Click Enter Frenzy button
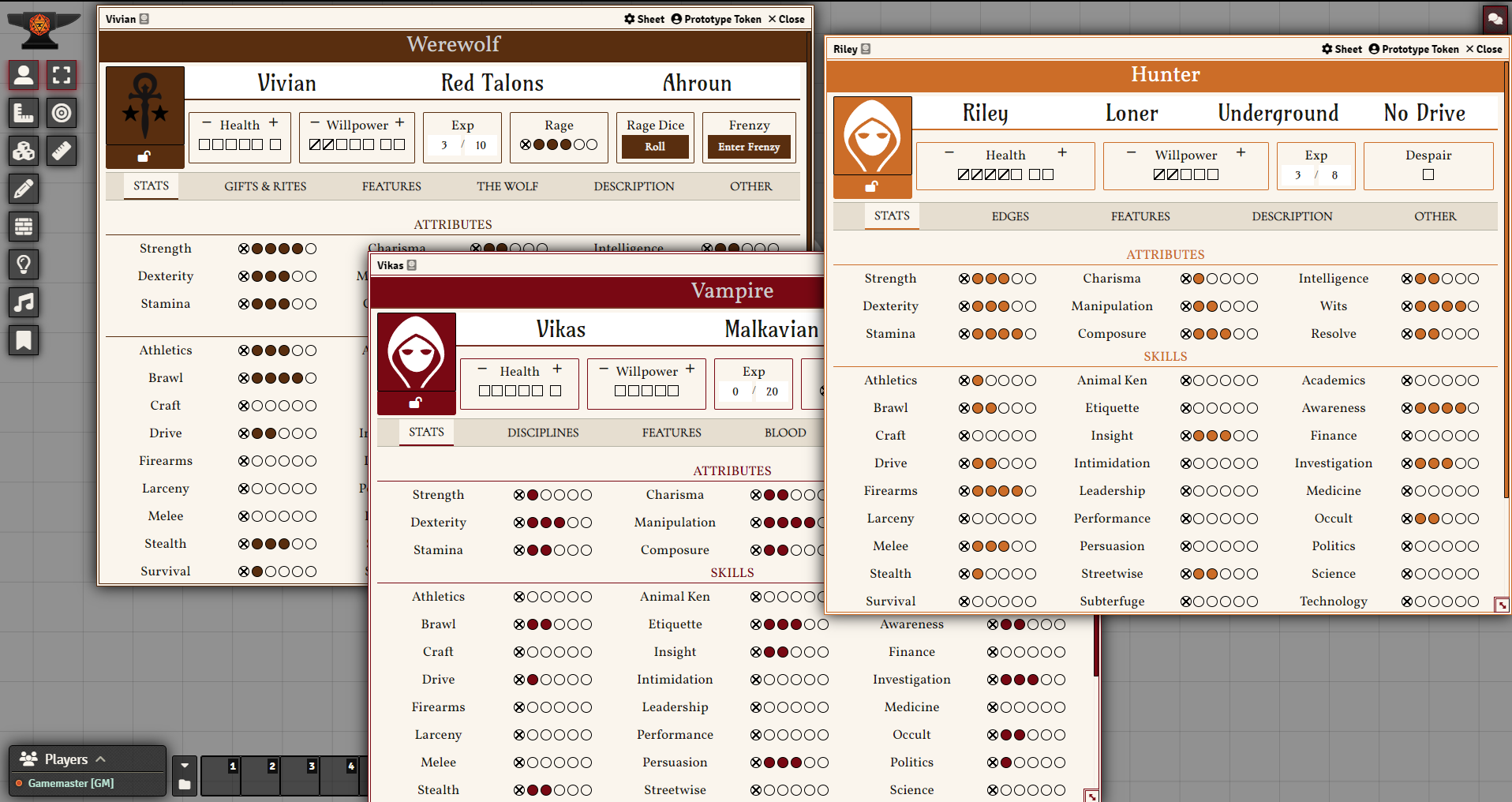 pyautogui.click(x=749, y=147)
